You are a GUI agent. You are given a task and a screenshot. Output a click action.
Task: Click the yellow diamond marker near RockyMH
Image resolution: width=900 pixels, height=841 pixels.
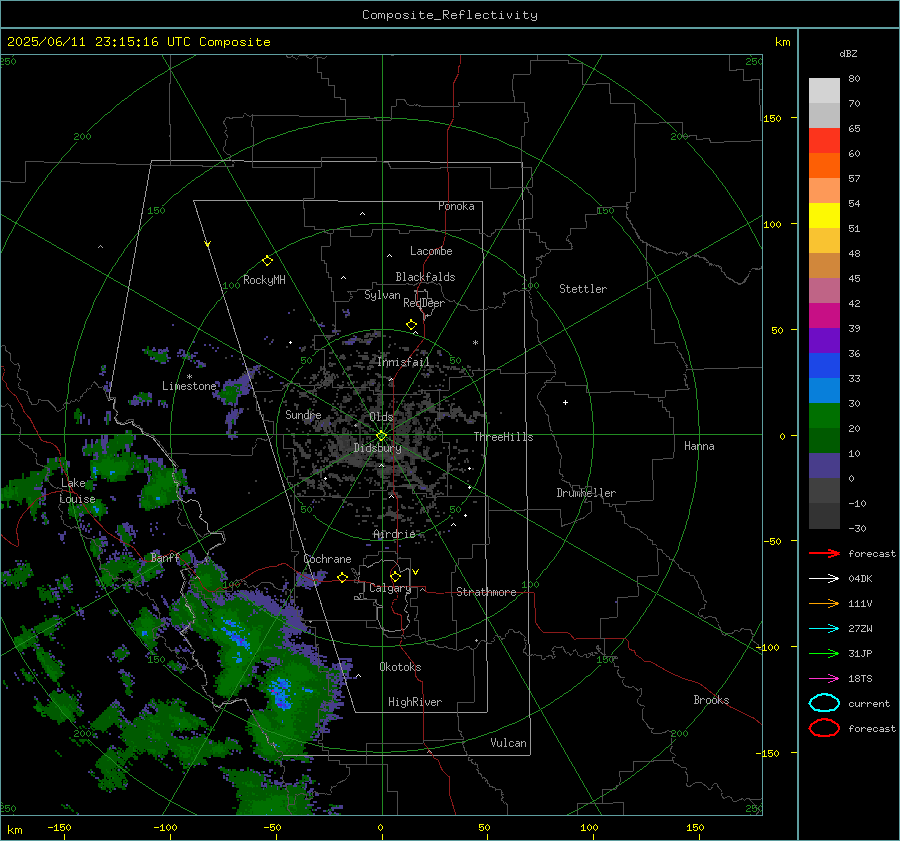click(267, 261)
